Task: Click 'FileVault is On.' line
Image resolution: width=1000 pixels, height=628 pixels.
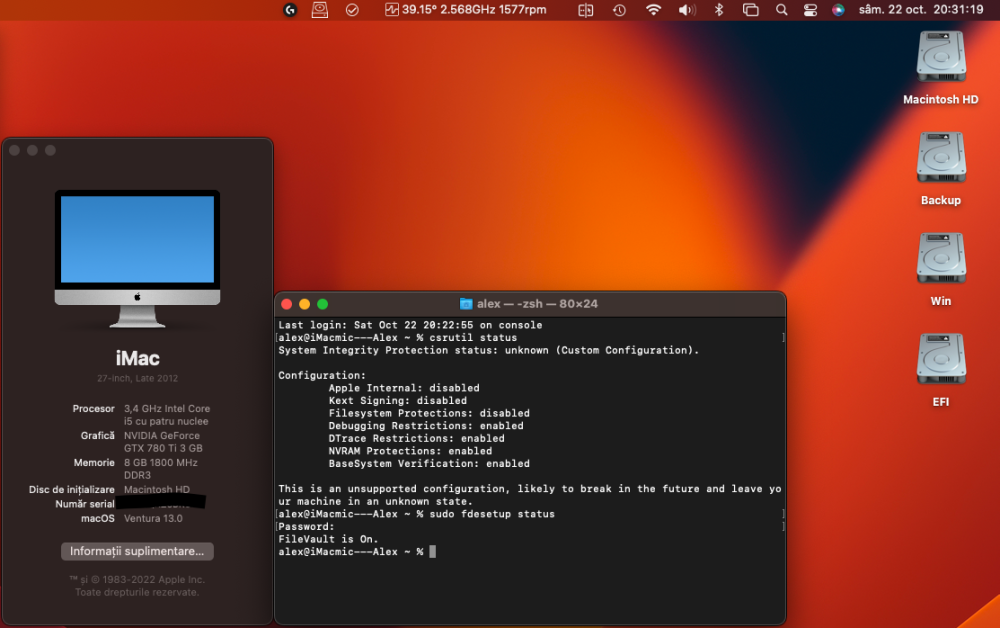Action: 328,539
